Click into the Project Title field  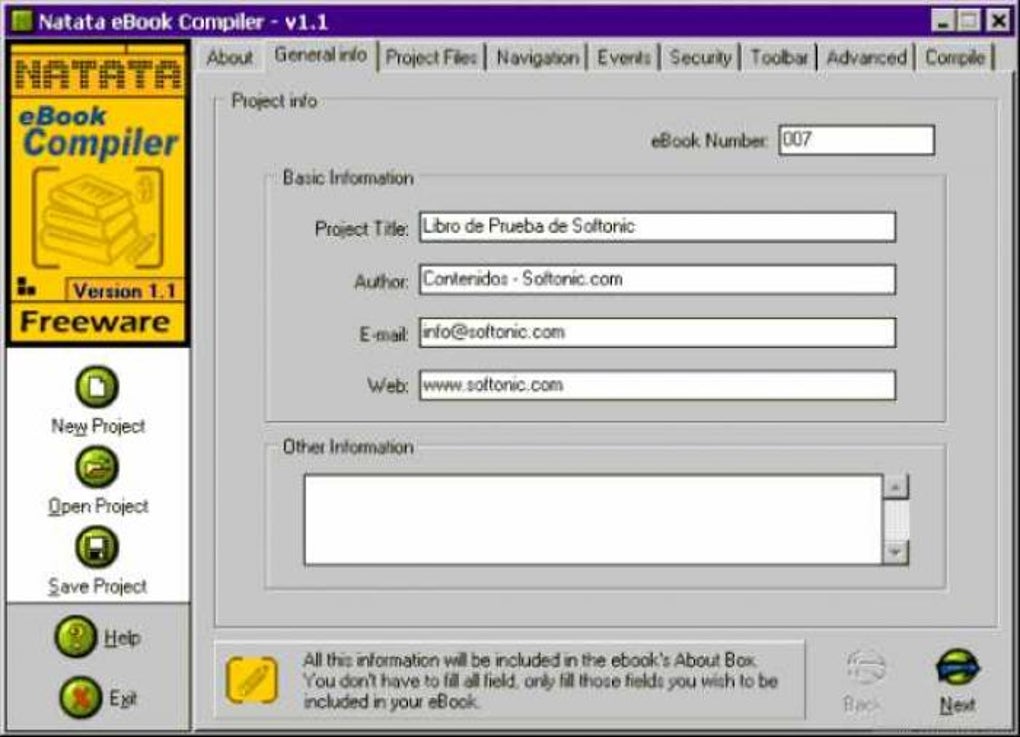point(657,227)
